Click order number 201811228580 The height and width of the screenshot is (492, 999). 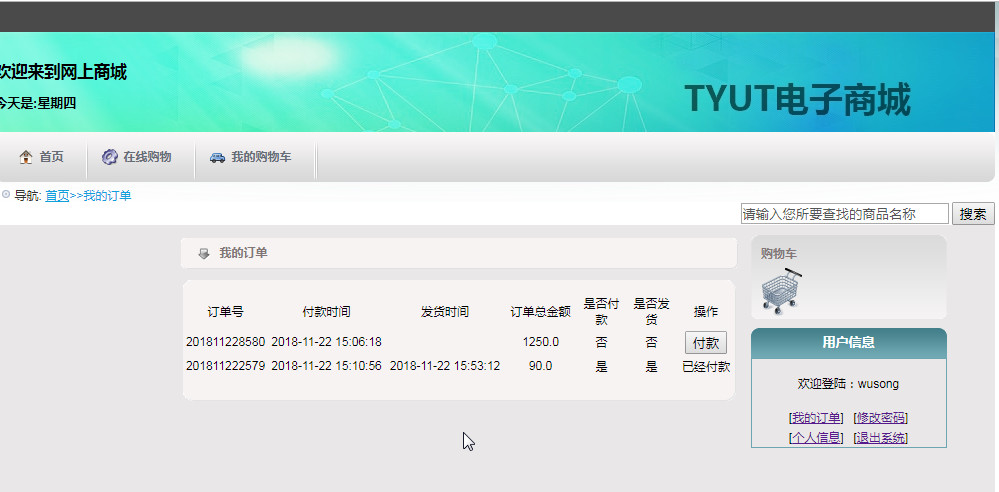tap(226, 342)
